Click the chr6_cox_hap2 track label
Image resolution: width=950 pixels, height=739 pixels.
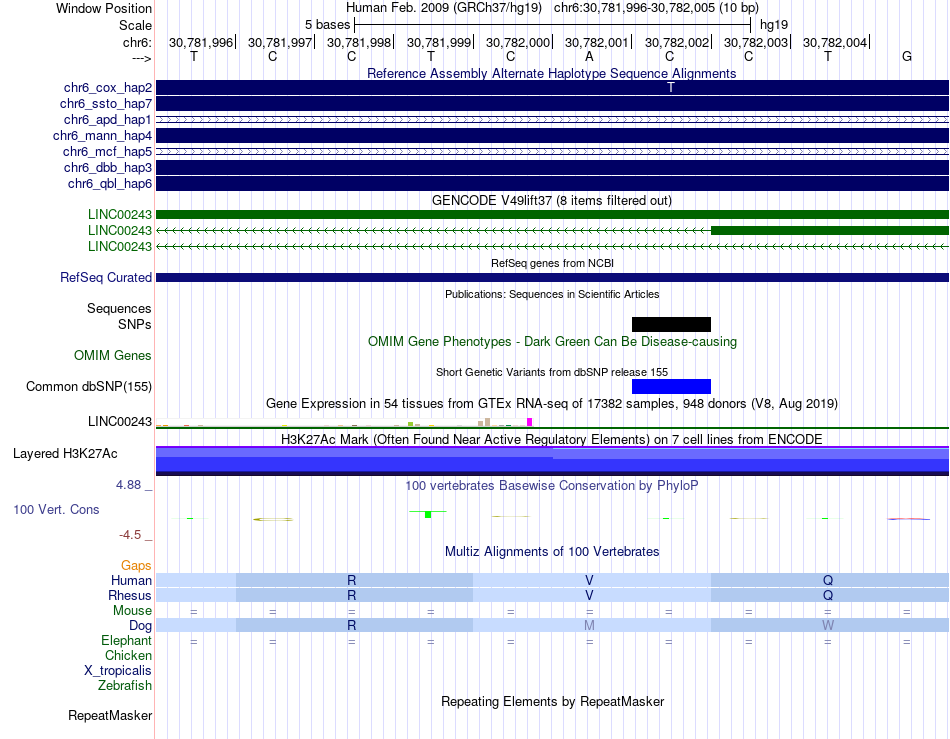(108, 88)
